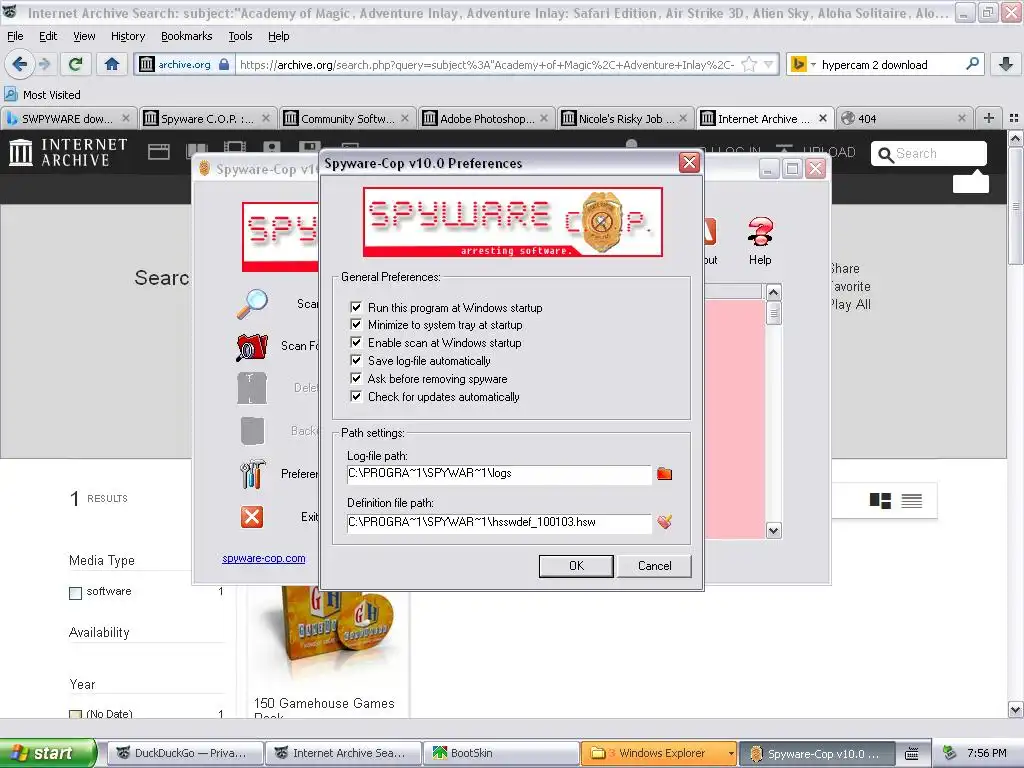This screenshot has height=768, width=1024.
Task: Close the Spyware-Cop Preferences dialog
Action: tap(689, 163)
